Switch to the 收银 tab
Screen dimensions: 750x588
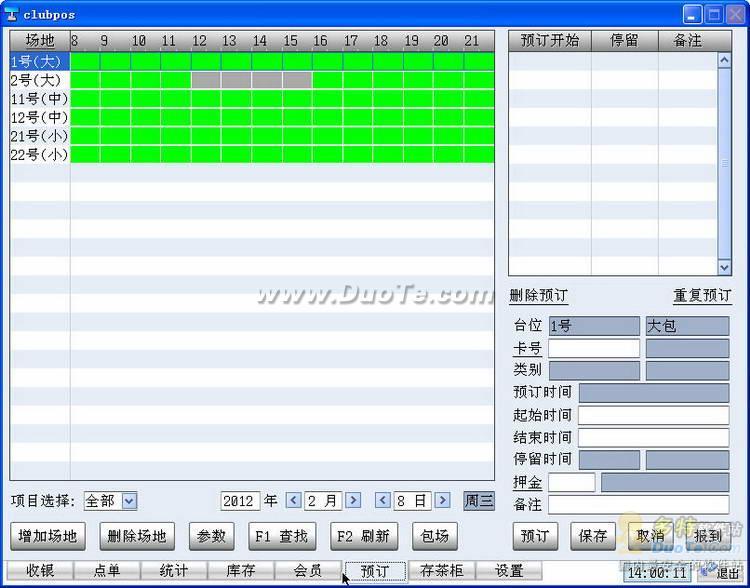click(x=40, y=571)
